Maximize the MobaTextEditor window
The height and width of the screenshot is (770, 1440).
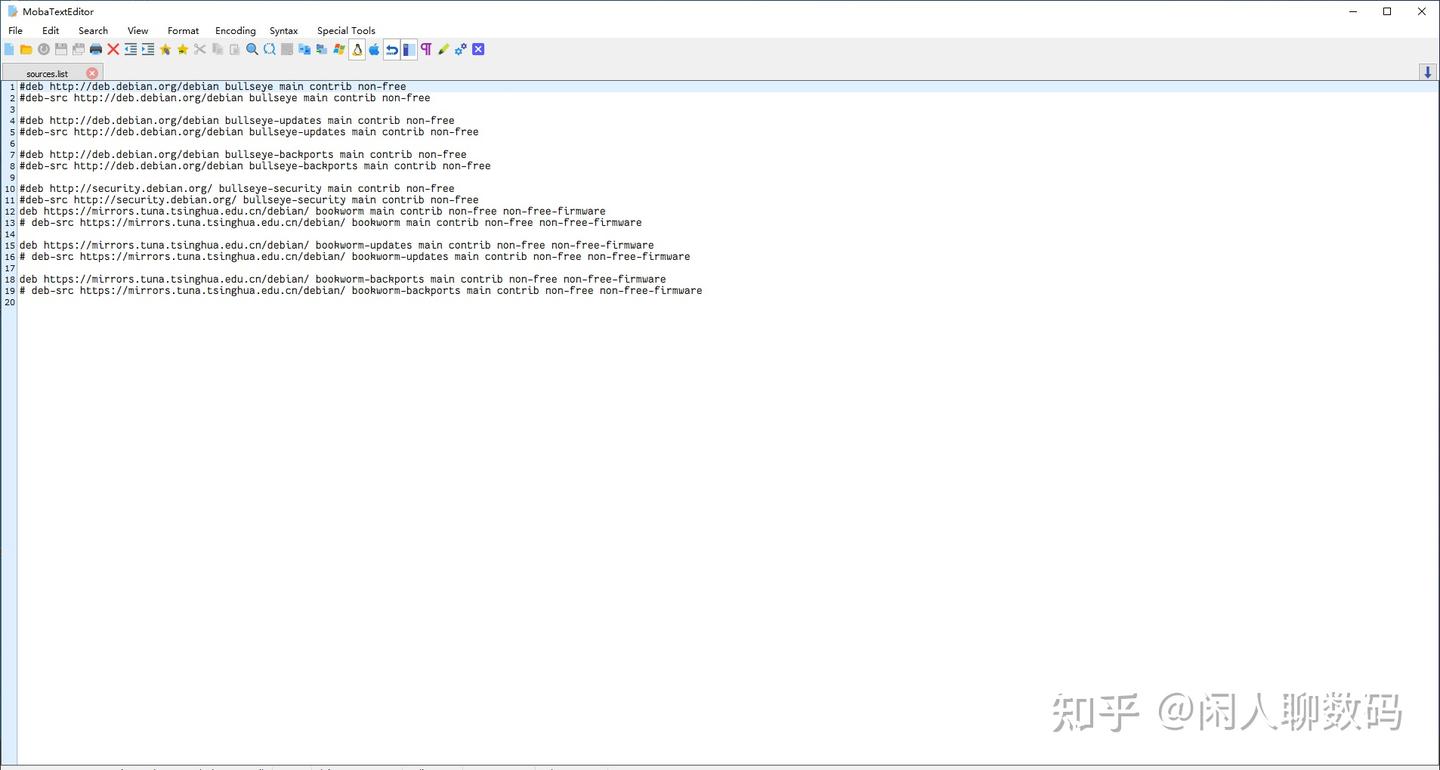click(1387, 11)
